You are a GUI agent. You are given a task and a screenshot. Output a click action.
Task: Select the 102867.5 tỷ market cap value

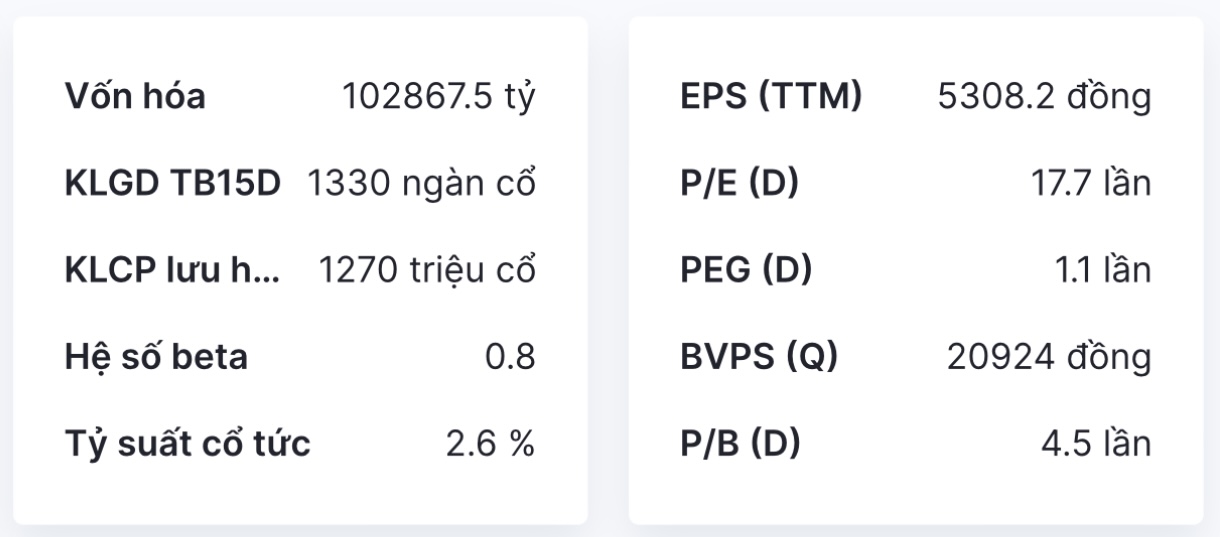439,97
